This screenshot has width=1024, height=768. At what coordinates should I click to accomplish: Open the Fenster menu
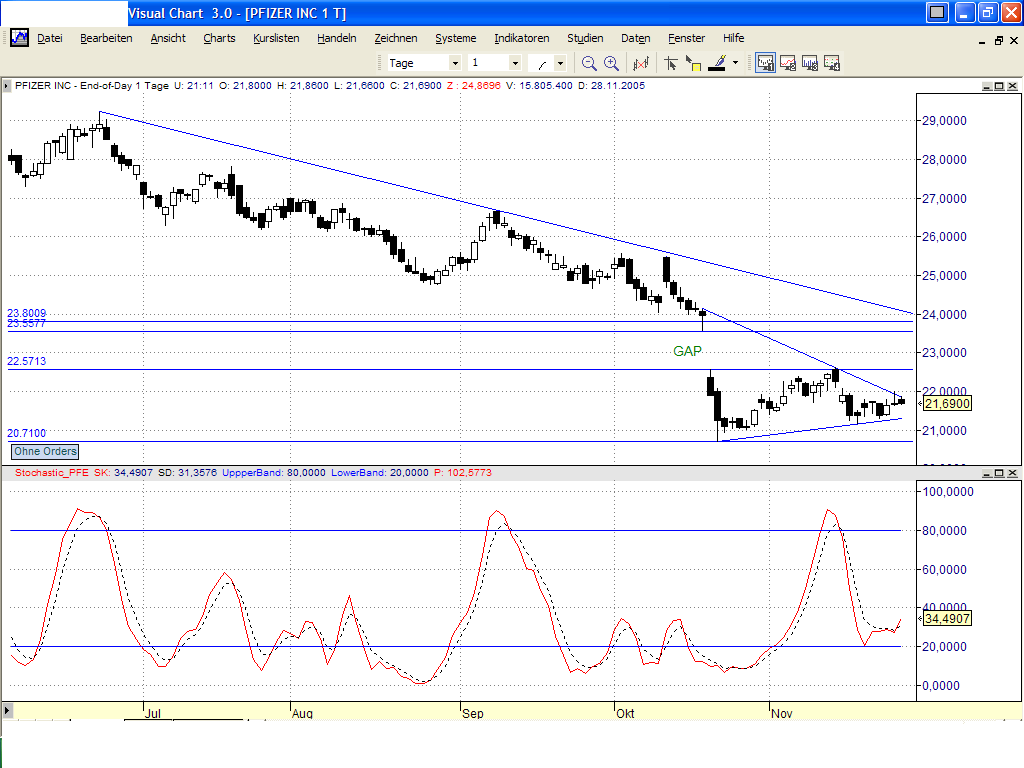686,39
